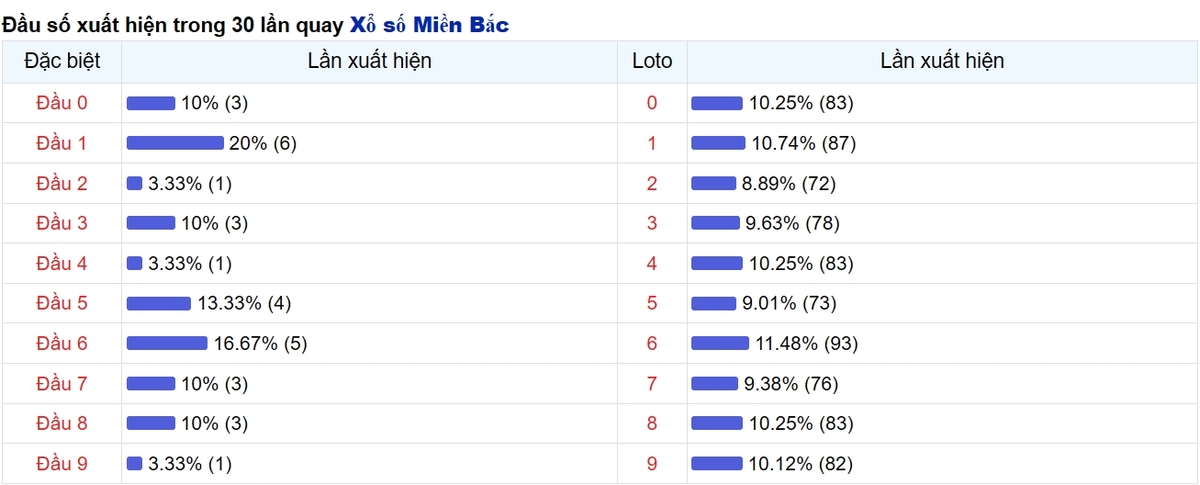
Task: Click the 13.33% (4) bar for Đầu 5
Action: (159, 303)
